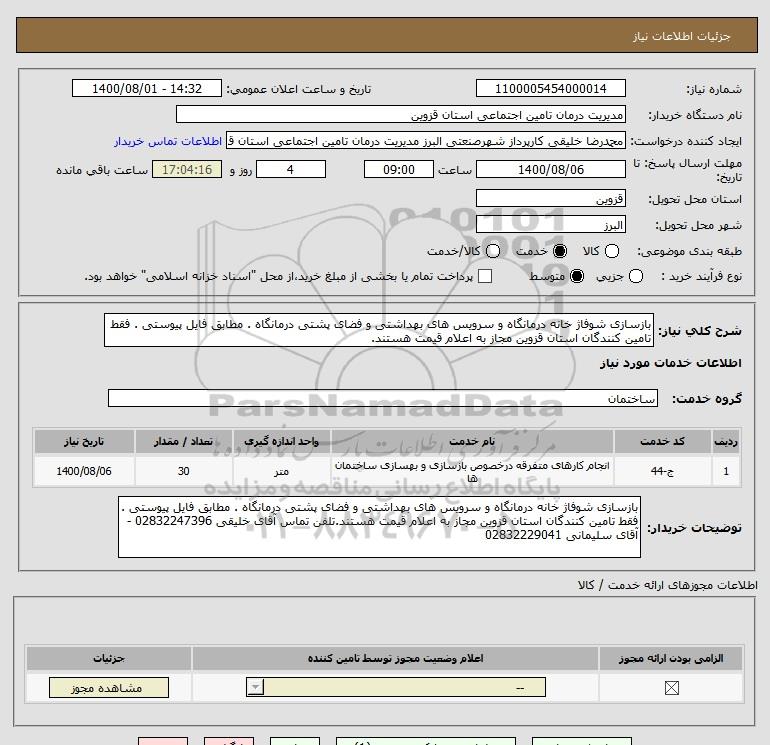The image size is (770, 745).
Task: Click delivery city field البرز
Action: click(x=550, y=225)
